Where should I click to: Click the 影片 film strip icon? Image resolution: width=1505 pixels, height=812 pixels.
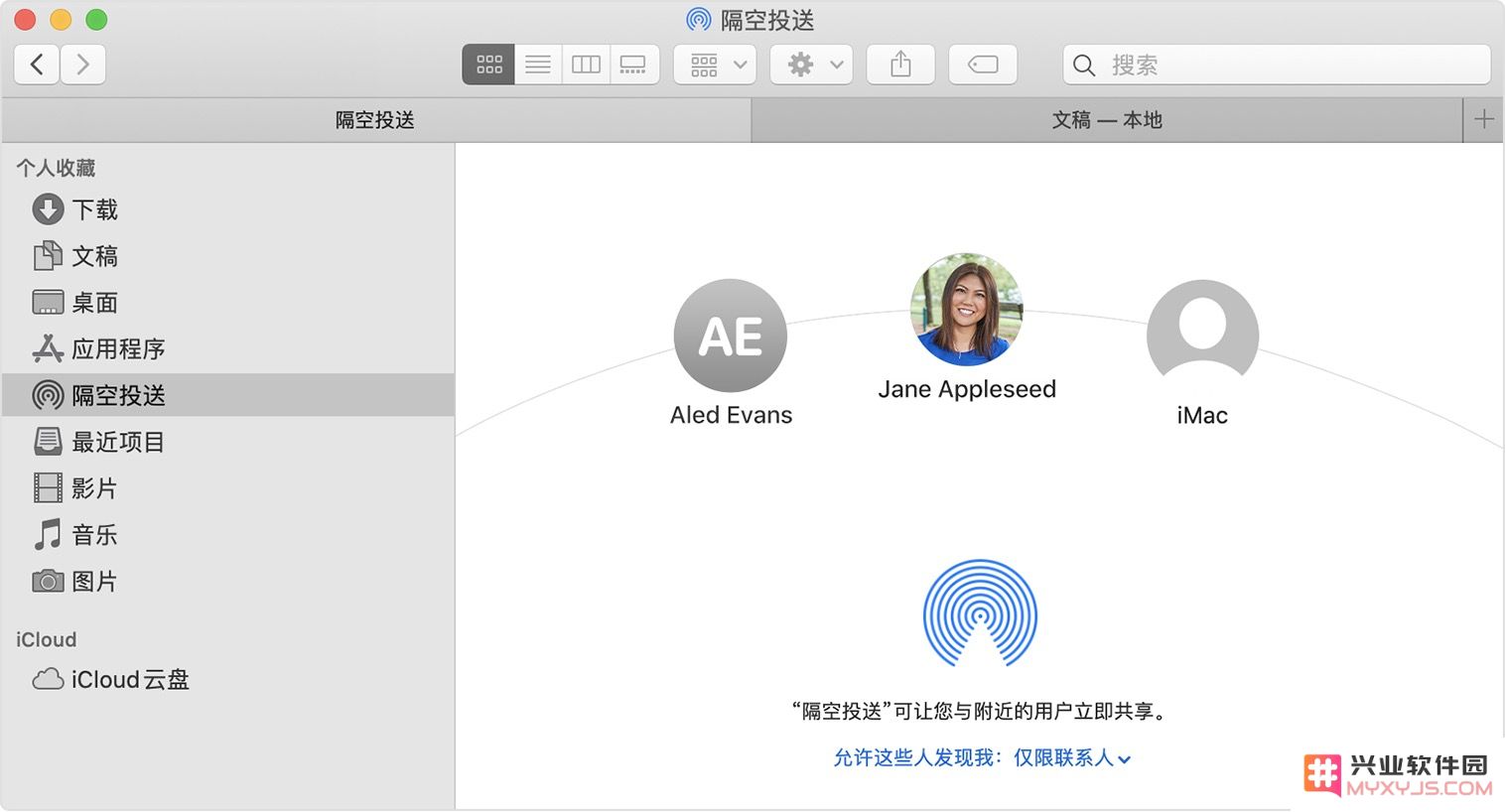tap(48, 487)
